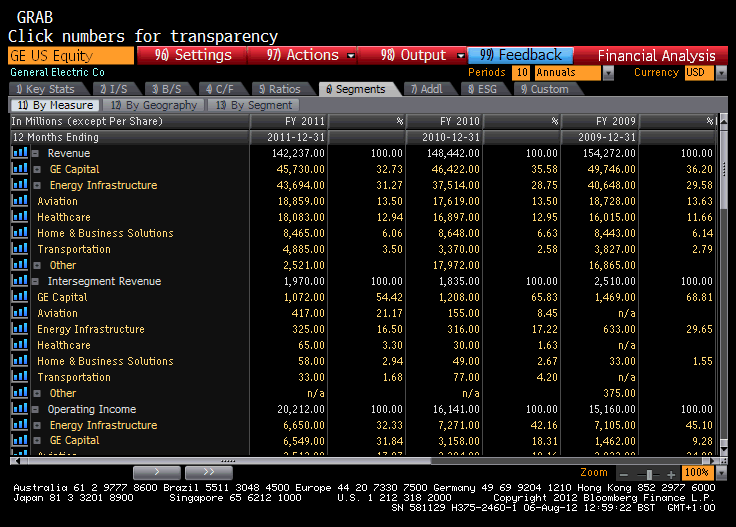Switch to the C/F tab
736x527 pixels.
220,89
